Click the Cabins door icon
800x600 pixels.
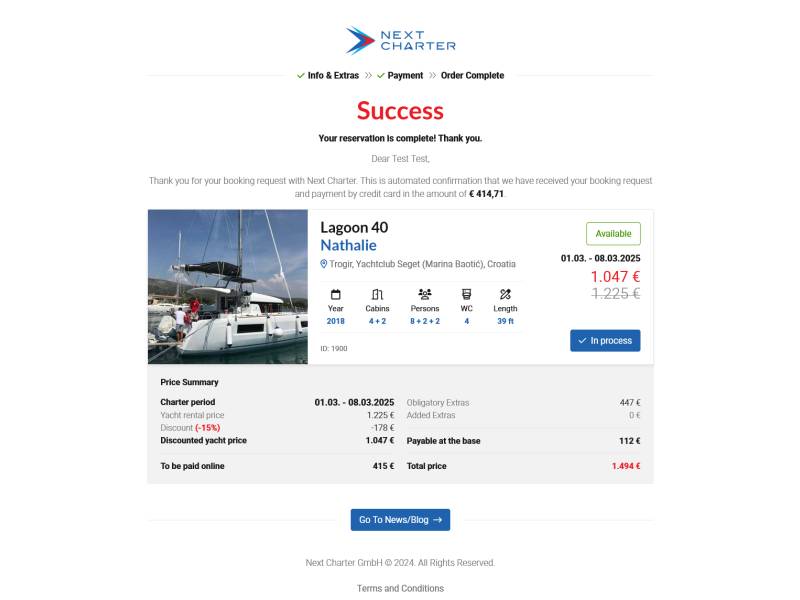[x=377, y=294]
